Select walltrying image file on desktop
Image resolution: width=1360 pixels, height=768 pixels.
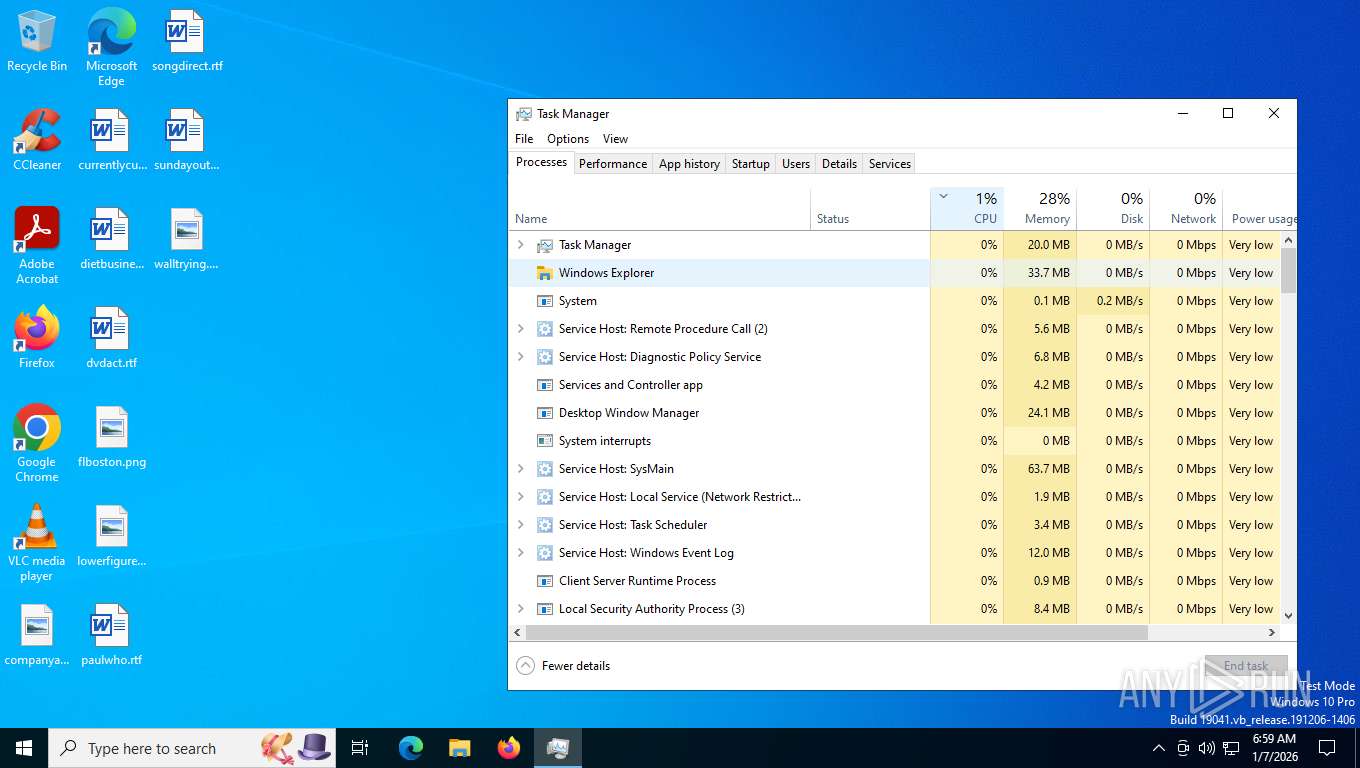[x=186, y=240]
